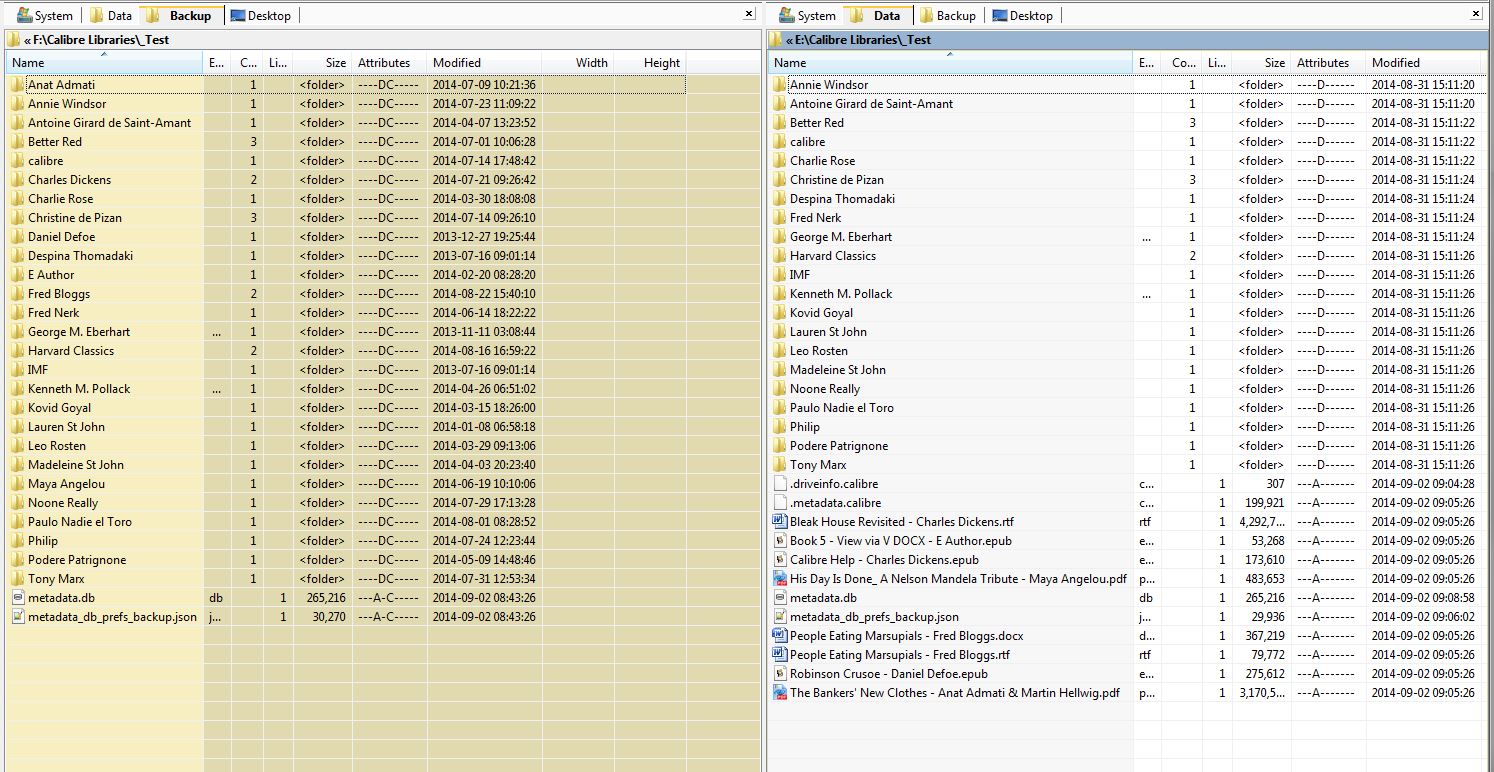Select the Noone Really folder name in the F: pane
The image size is (1494, 772).
click(63, 503)
